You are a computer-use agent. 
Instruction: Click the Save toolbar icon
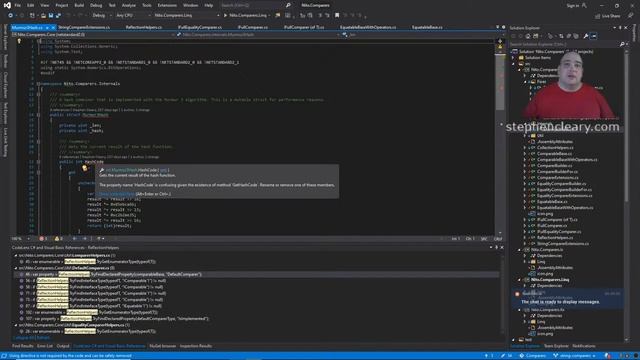(51, 16)
